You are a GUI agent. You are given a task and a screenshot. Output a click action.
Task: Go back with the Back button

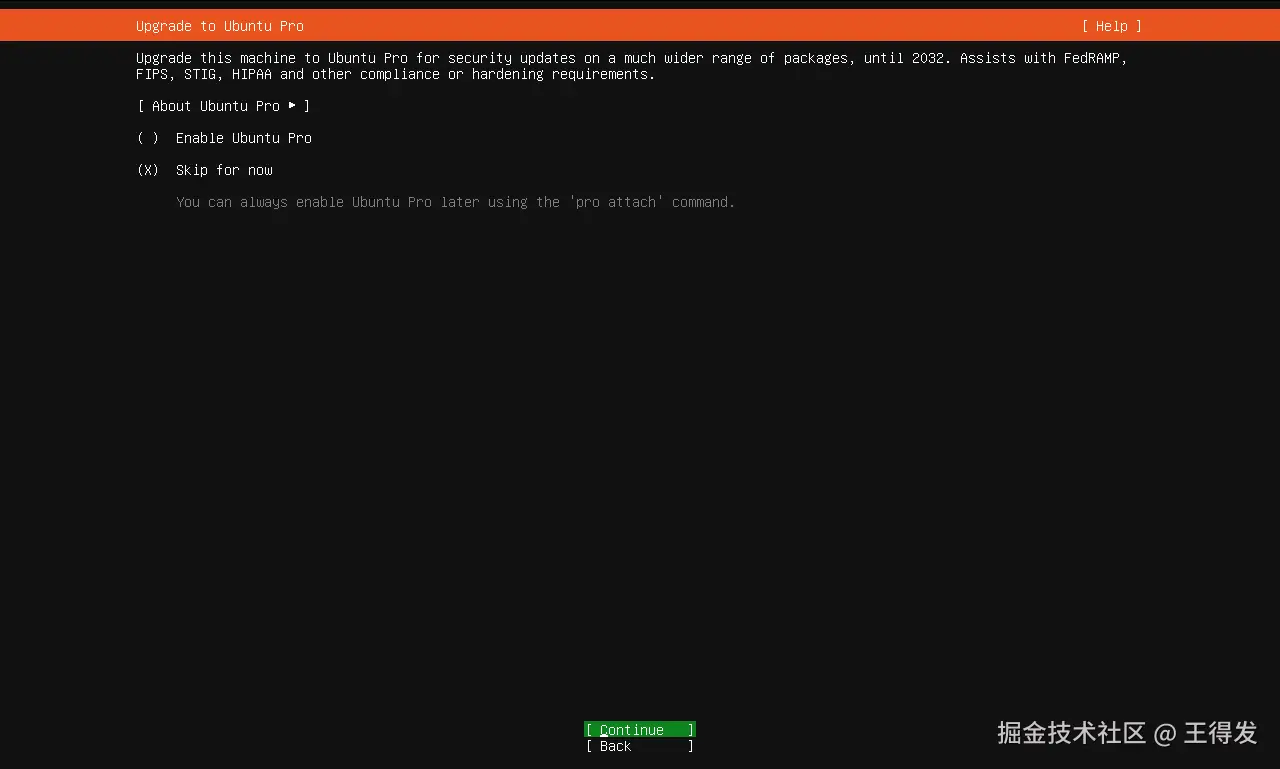[x=640, y=746]
